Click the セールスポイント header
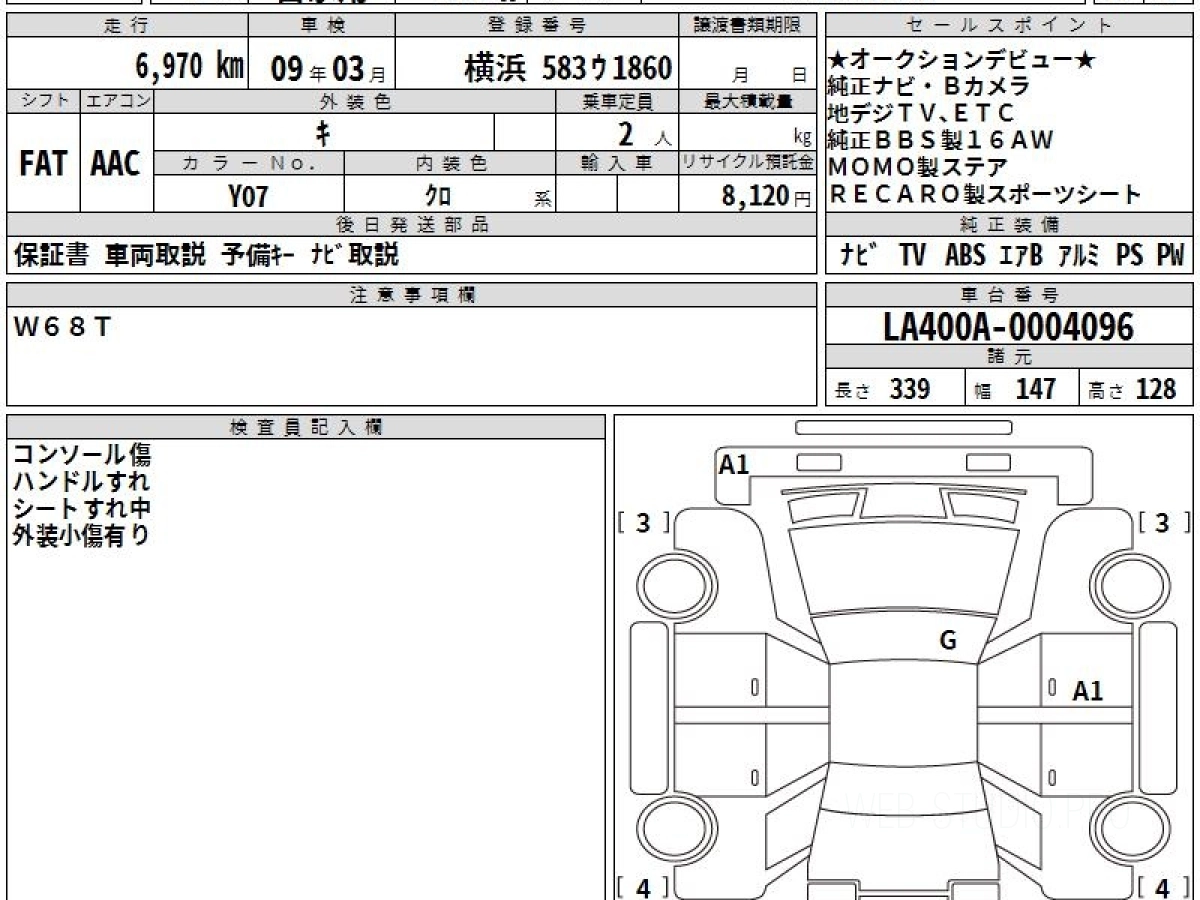The height and width of the screenshot is (900, 1200). coord(1009,25)
